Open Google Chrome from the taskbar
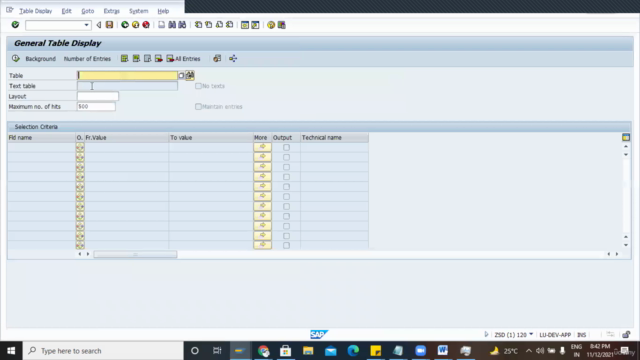 pos(263,351)
